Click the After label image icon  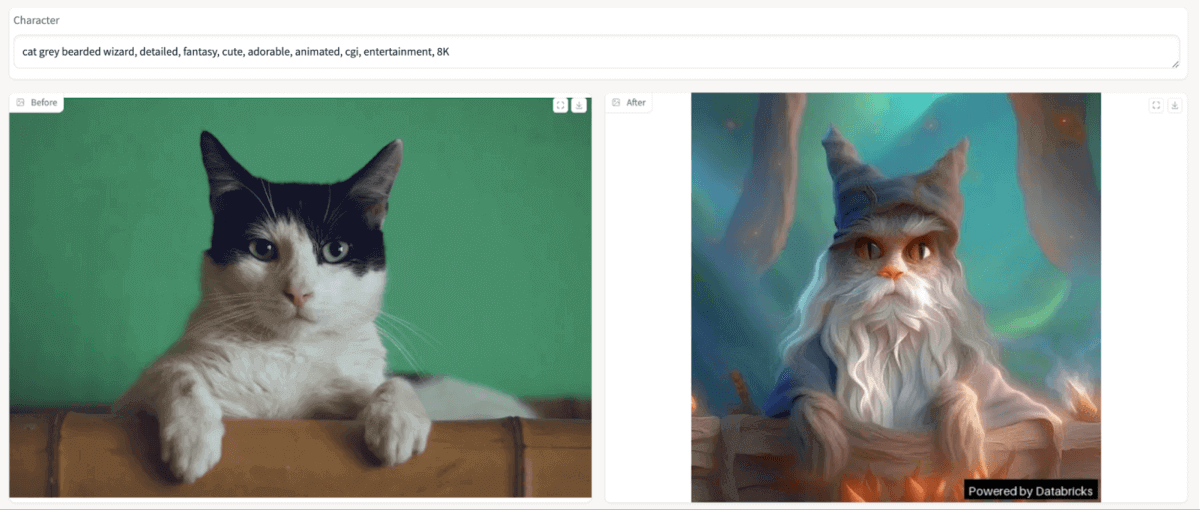(x=616, y=102)
